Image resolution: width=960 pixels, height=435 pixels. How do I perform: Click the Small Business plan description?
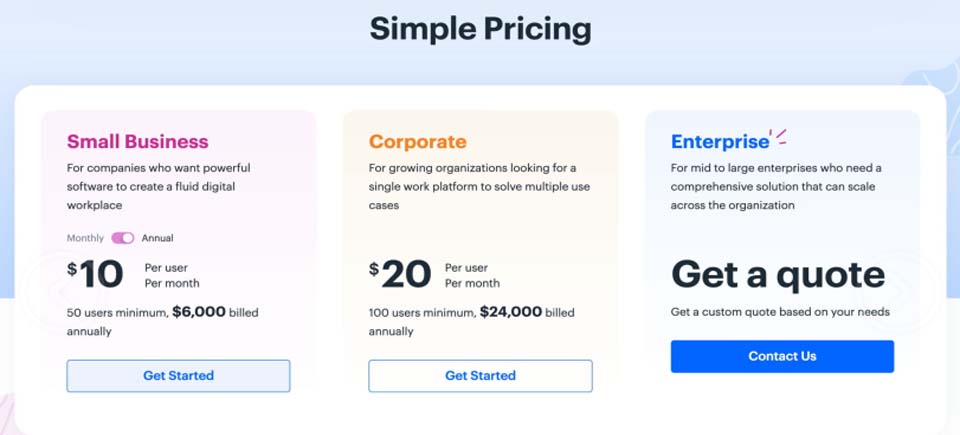point(159,186)
